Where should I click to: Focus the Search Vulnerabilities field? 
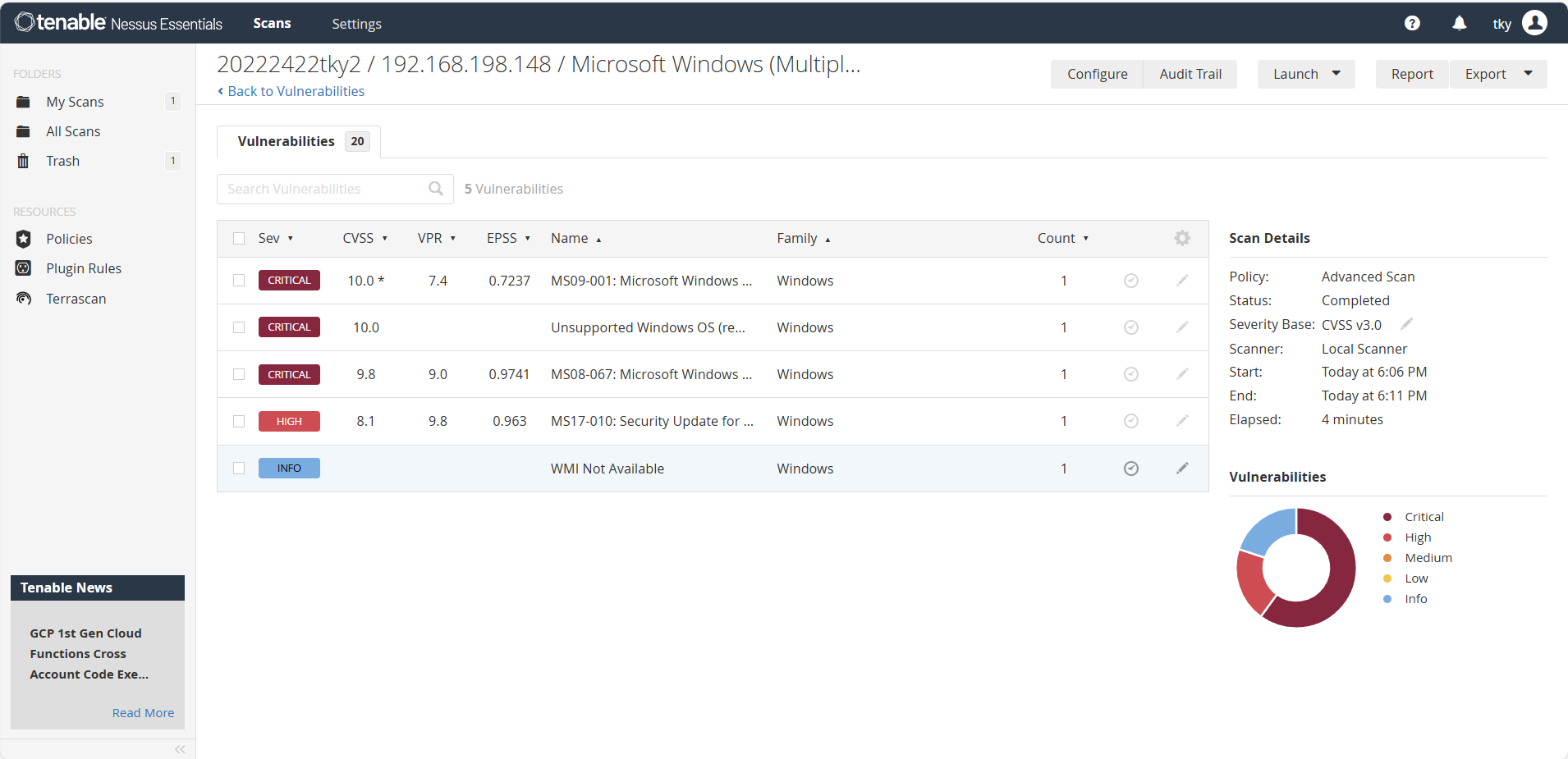[335, 189]
